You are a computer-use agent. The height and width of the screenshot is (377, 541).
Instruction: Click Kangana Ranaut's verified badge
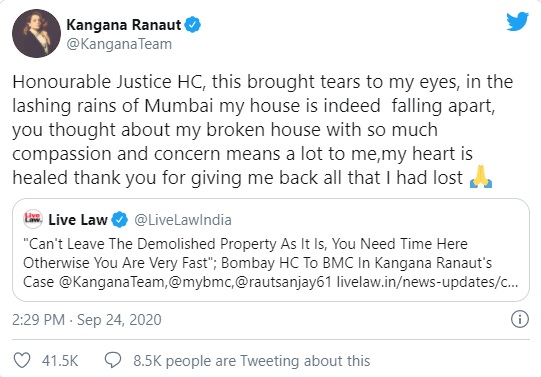point(193,25)
